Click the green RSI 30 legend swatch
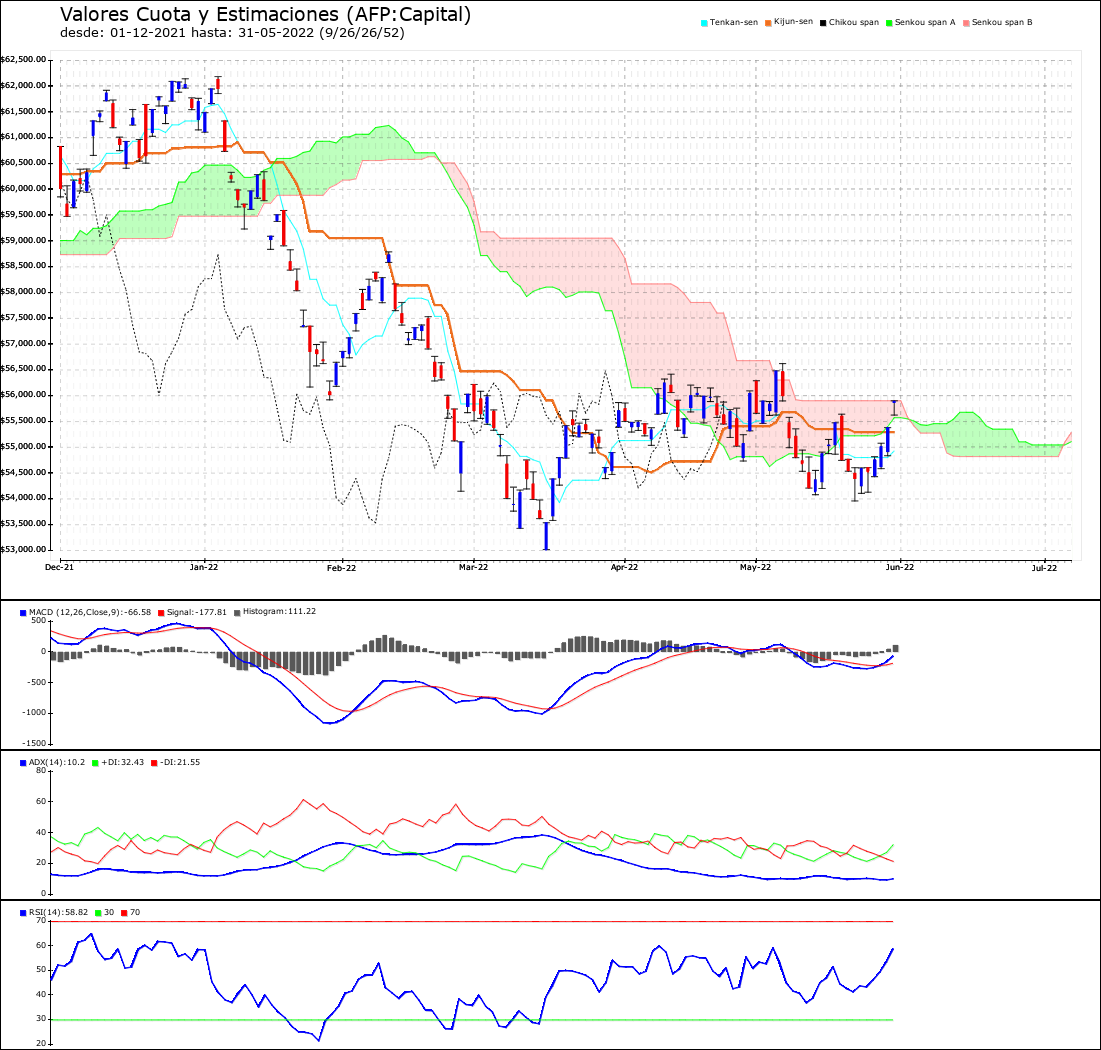This screenshot has height=1050, width=1101. coord(98,914)
